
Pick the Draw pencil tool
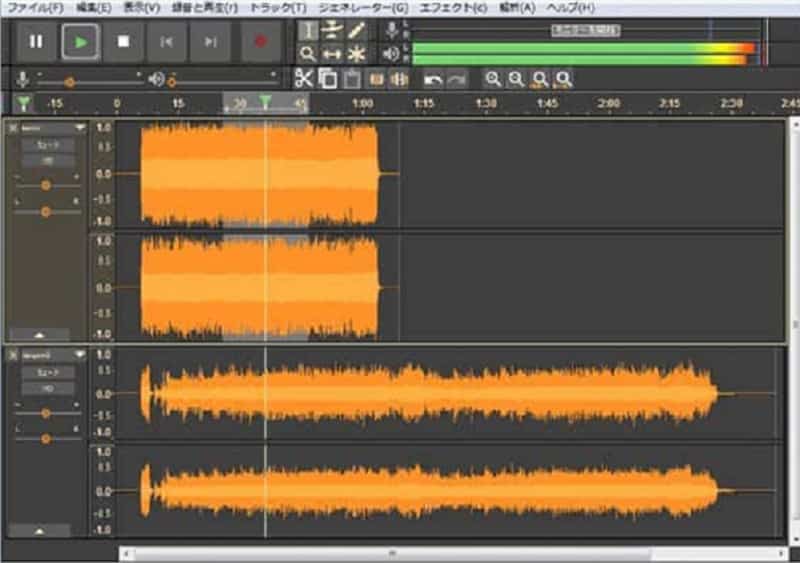[356, 30]
